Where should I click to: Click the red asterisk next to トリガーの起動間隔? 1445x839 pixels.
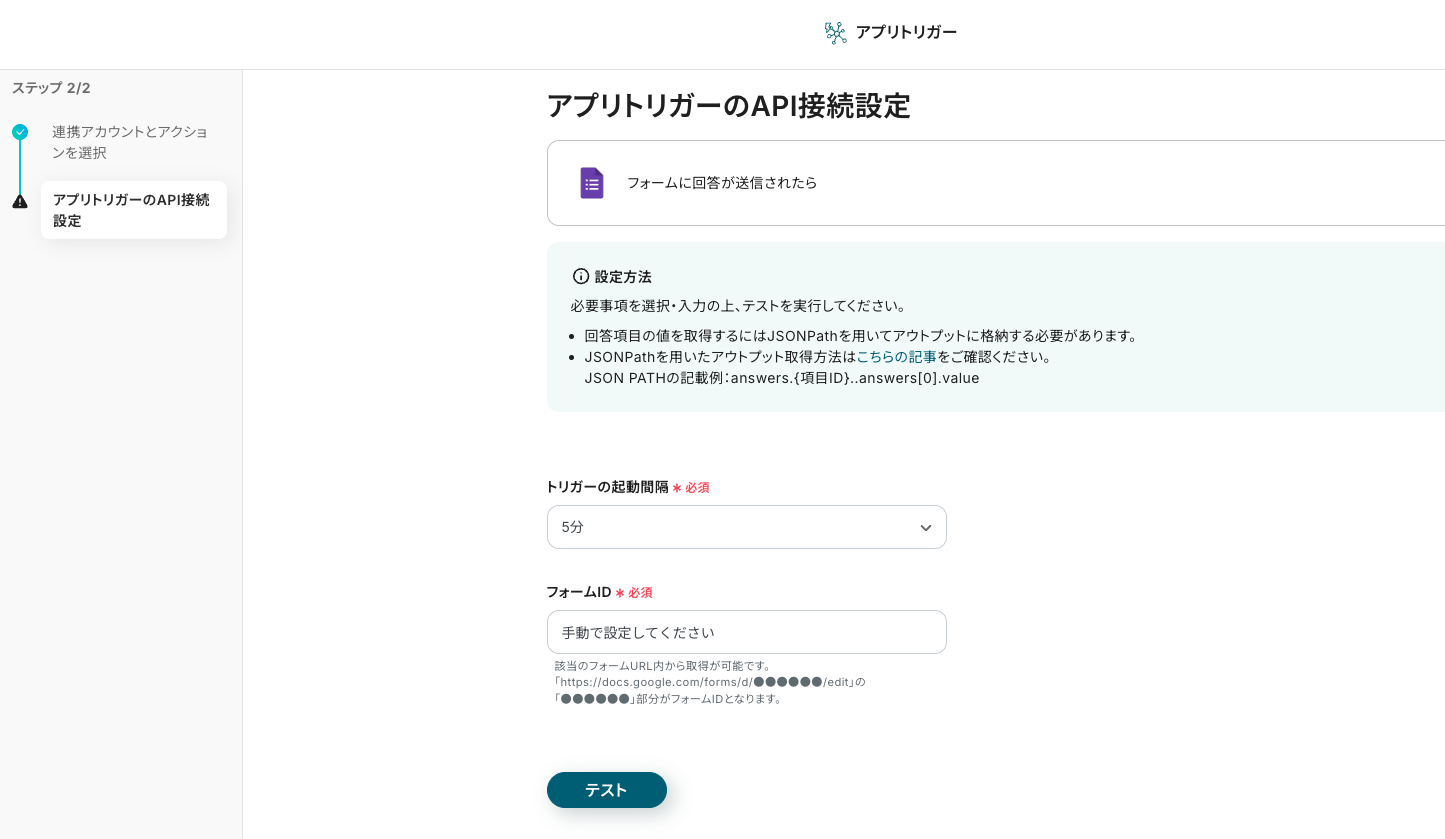677,488
